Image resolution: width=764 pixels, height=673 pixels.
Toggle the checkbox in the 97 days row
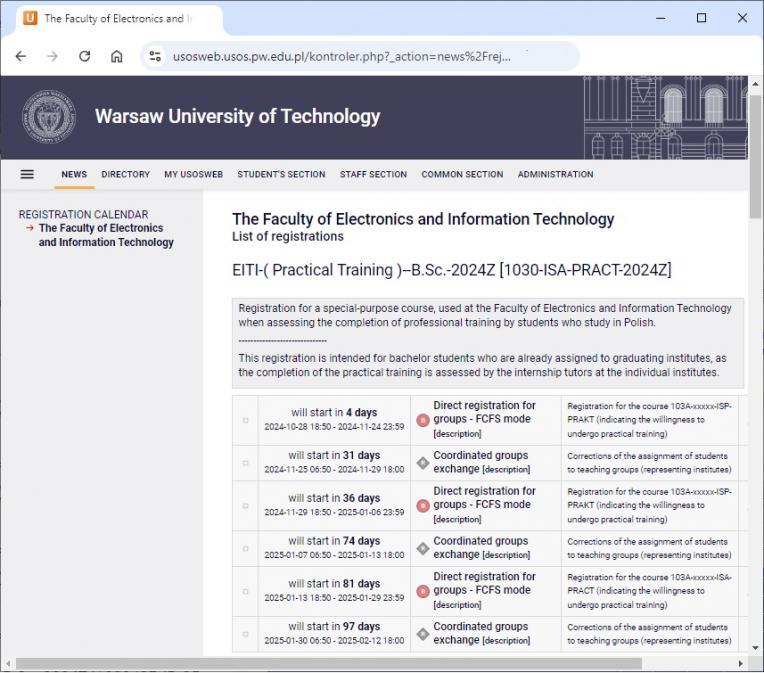pos(246,635)
